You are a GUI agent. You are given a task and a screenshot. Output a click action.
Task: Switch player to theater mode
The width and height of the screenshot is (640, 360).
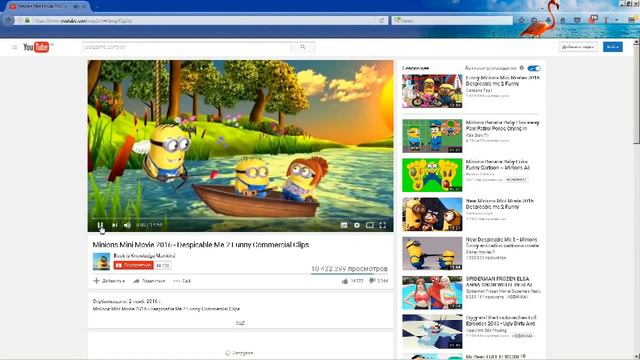coord(370,225)
